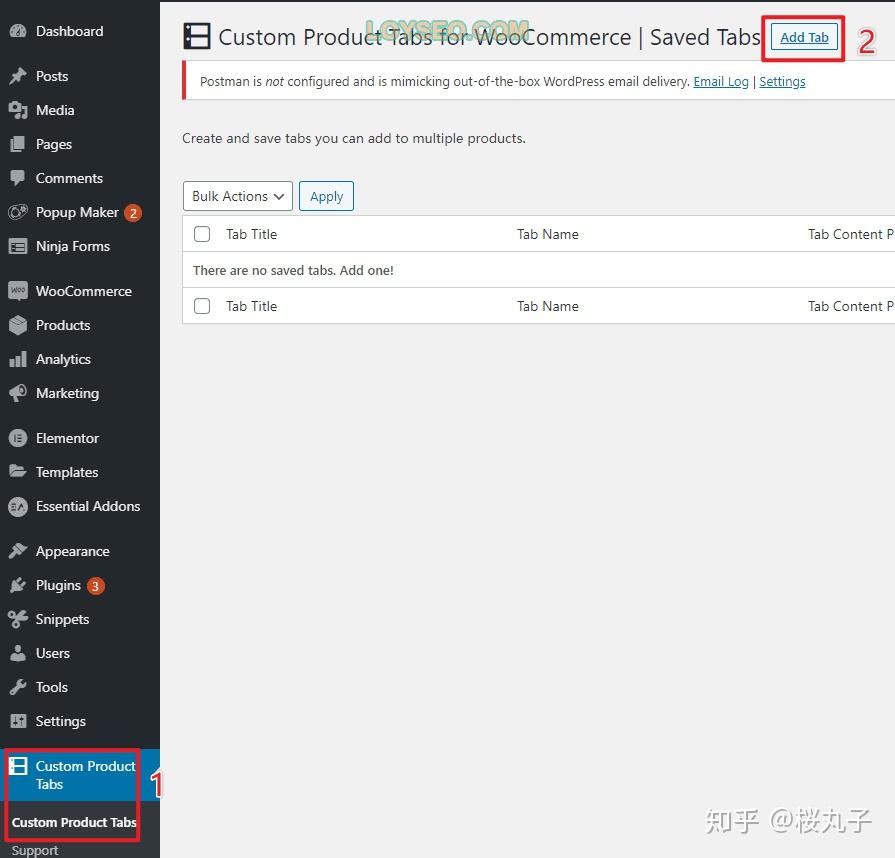
Task: Click the Users person icon
Action: point(18,653)
